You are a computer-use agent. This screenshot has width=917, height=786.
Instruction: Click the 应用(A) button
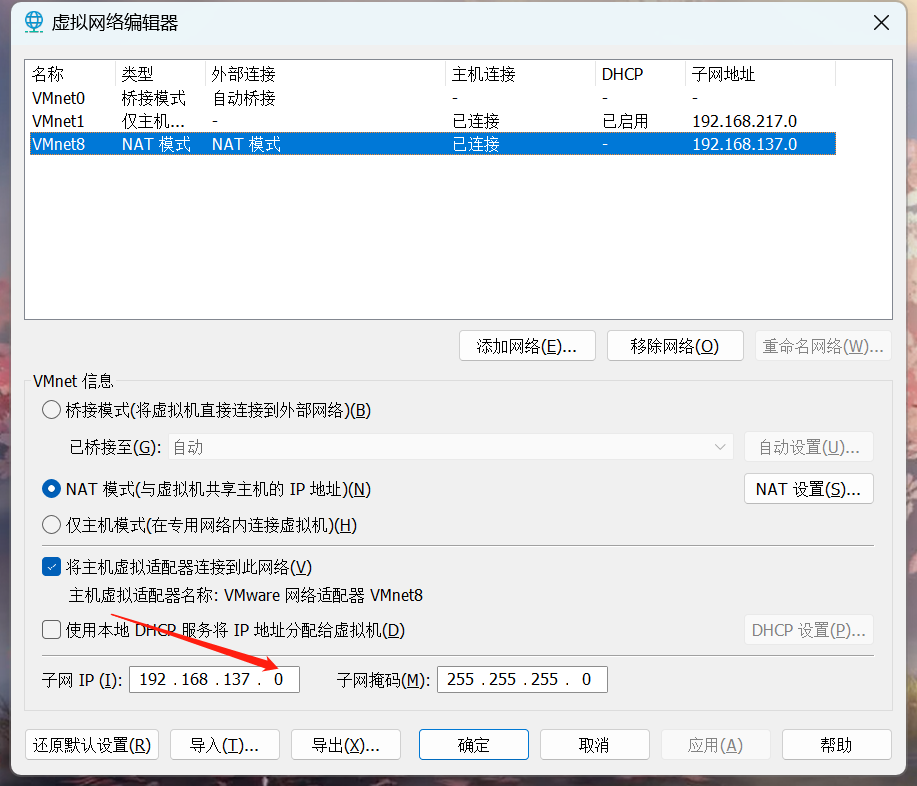pyautogui.click(x=716, y=744)
